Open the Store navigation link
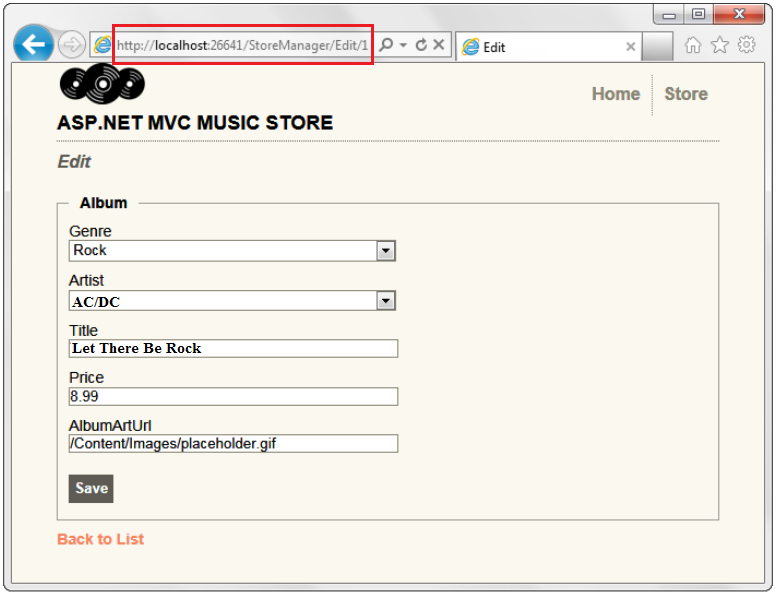Image resolution: width=777 pixels, height=595 pixels. (x=686, y=94)
